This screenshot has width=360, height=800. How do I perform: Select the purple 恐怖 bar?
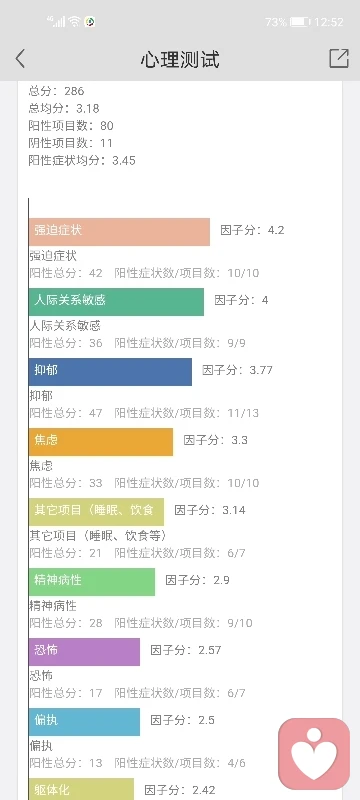(x=84, y=651)
